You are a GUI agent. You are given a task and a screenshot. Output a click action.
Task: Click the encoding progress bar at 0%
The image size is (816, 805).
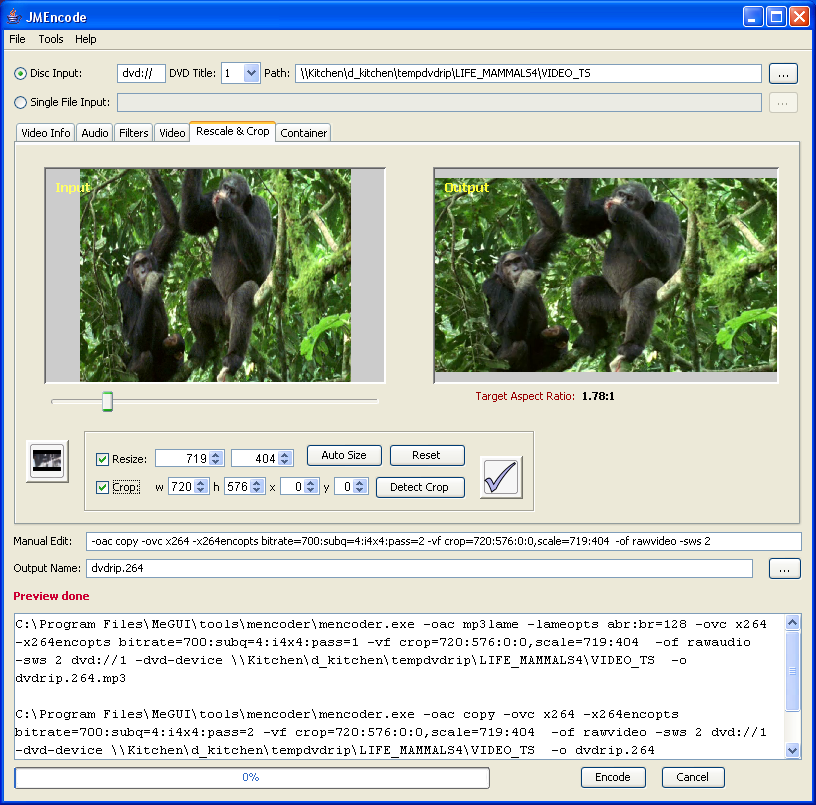point(252,777)
